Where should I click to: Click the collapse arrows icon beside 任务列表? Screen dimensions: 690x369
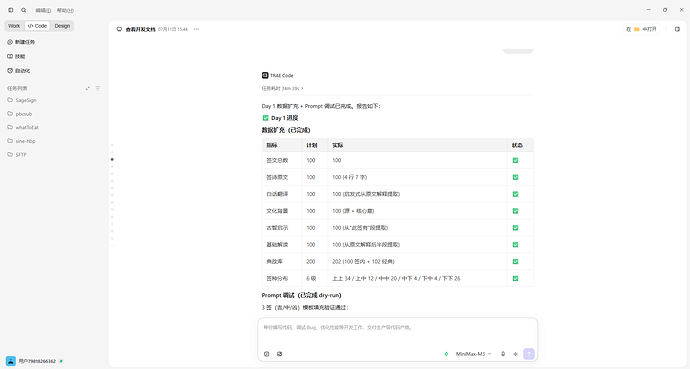[x=88, y=88]
